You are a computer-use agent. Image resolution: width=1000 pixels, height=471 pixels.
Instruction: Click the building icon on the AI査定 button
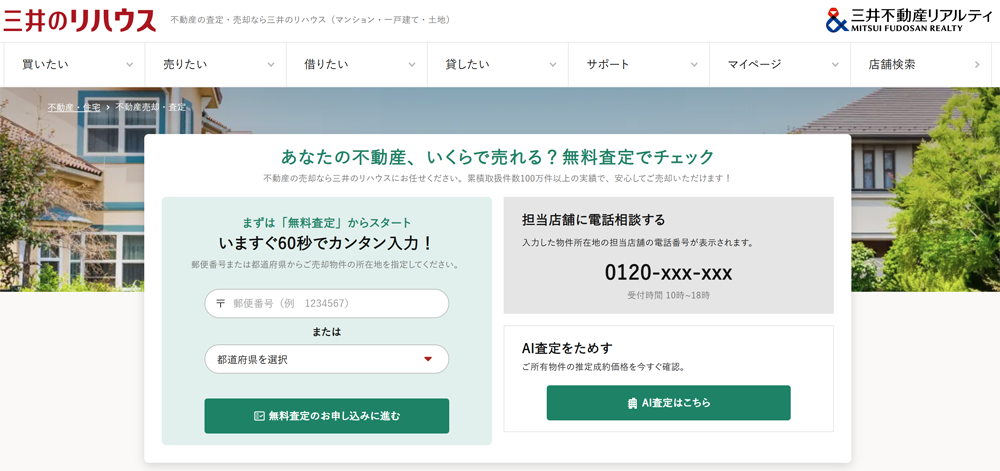coord(632,403)
